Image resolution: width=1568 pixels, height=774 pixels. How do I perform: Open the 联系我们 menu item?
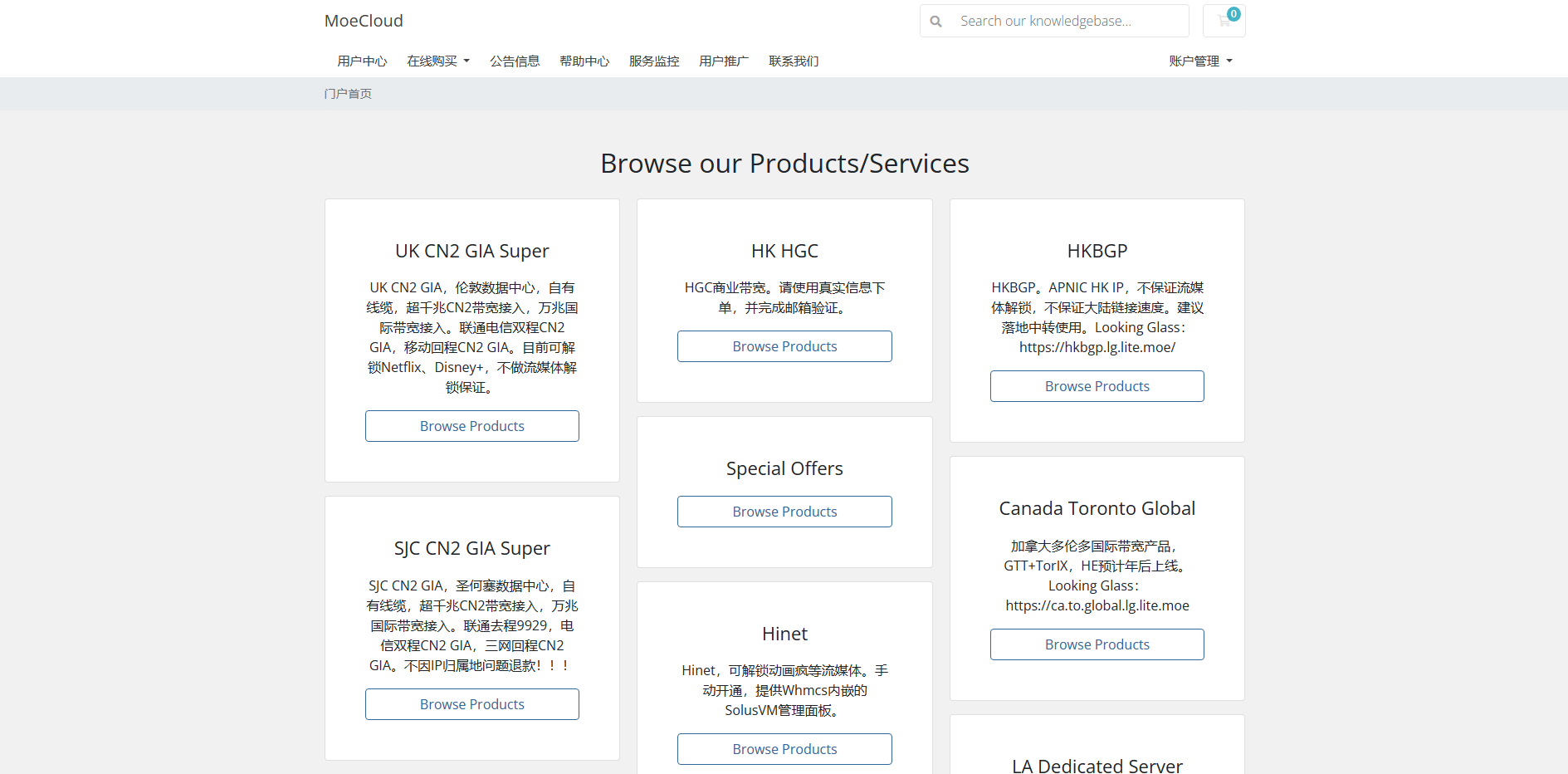pos(794,61)
